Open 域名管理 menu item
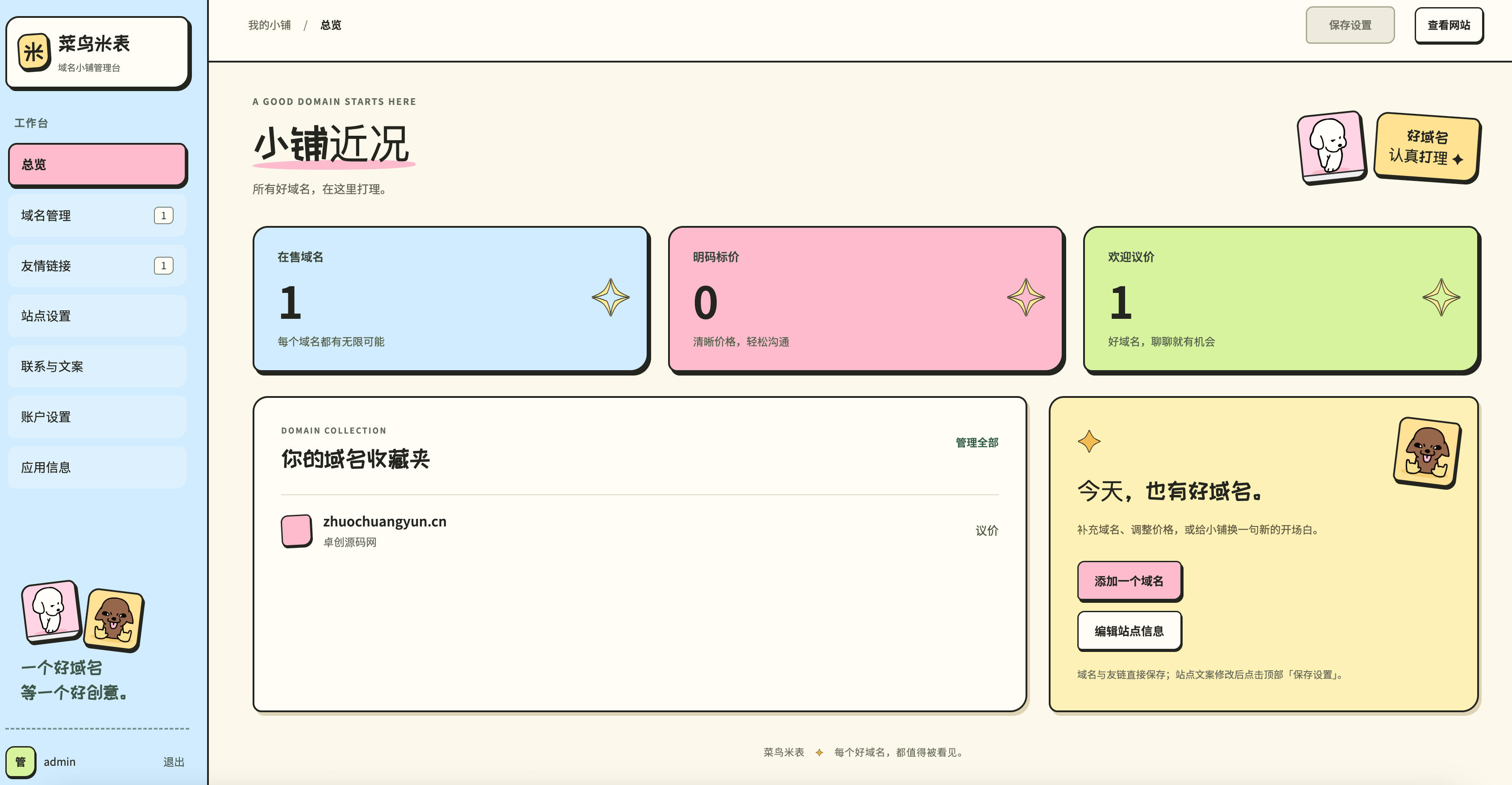The height and width of the screenshot is (785, 1512). pos(97,216)
